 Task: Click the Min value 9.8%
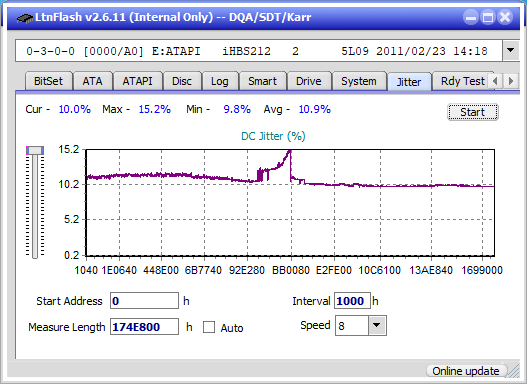coord(237,109)
